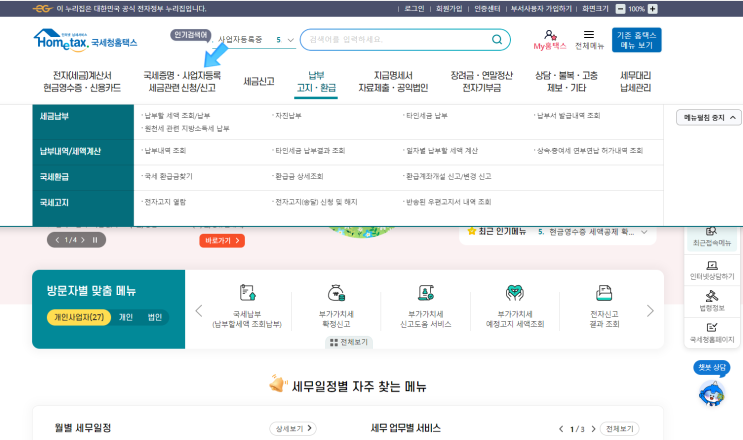
Task: Go to next 세무 업무별 서비스 page
Action: pyautogui.click(x=593, y=429)
